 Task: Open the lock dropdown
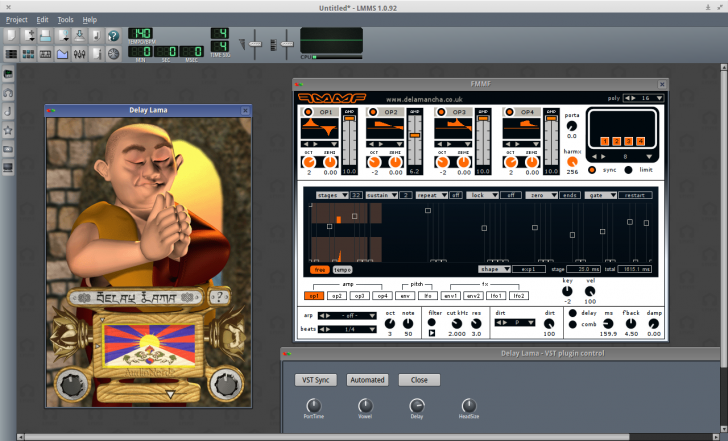(x=482, y=195)
